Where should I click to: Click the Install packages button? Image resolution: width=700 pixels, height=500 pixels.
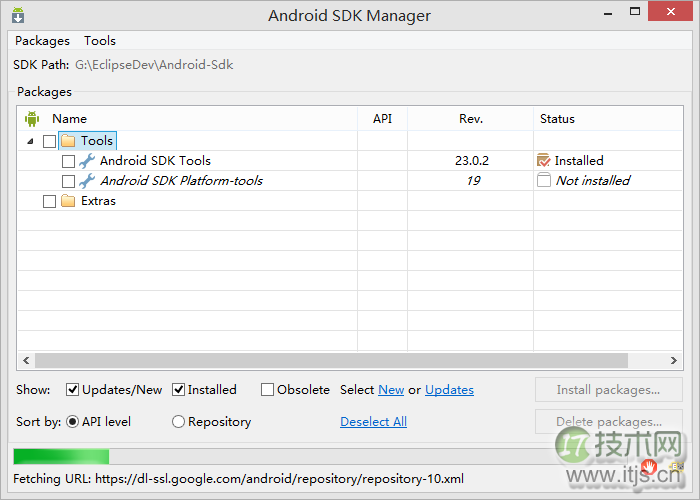(x=608, y=390)
